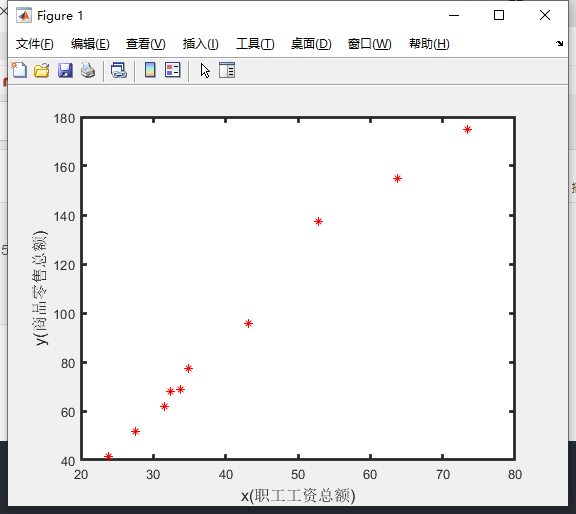Screen dimensions: 576x514
Task: Print the figure with the printer icon
Action: pyautogui.click(x=88, y=70)
